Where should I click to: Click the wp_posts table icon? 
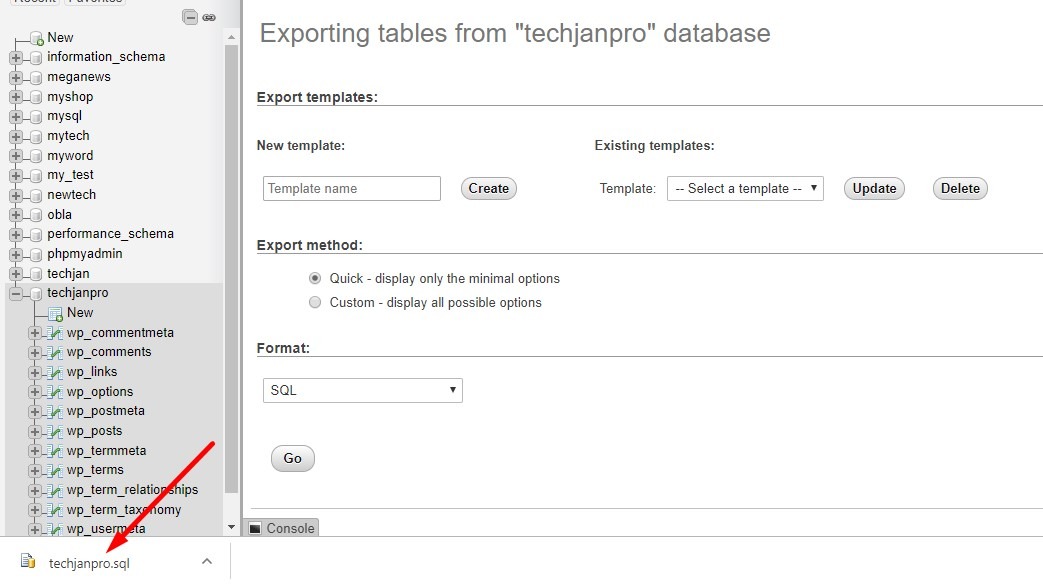tap(55, 431)
